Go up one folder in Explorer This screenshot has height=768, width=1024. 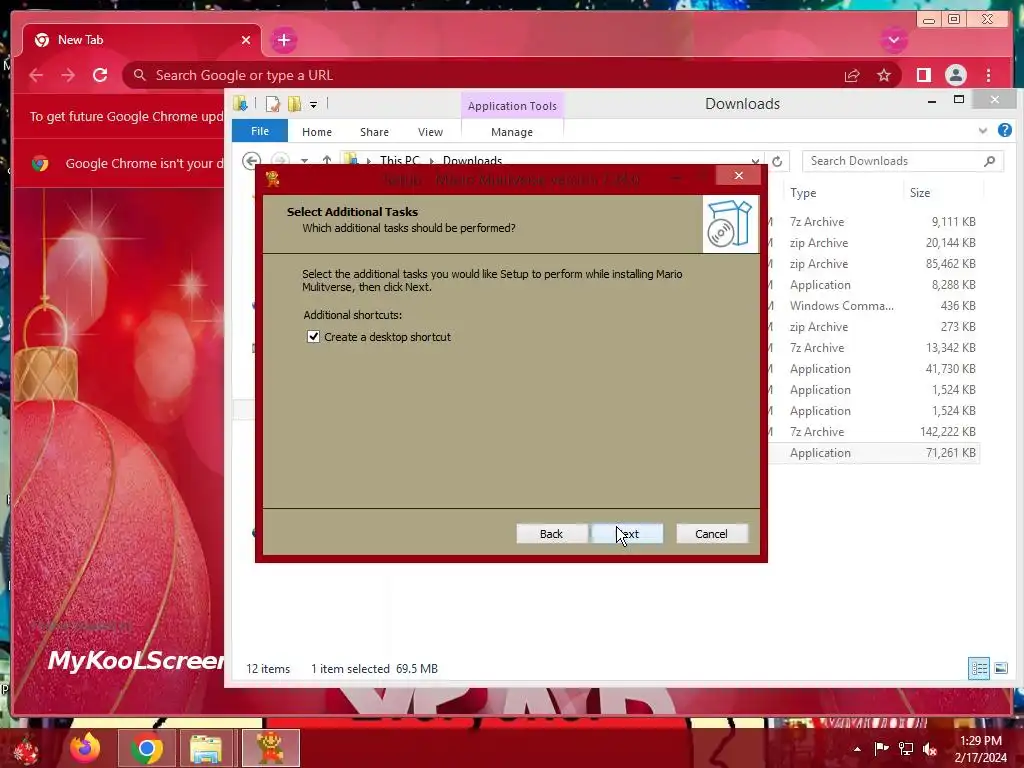[x=327, y=161]
